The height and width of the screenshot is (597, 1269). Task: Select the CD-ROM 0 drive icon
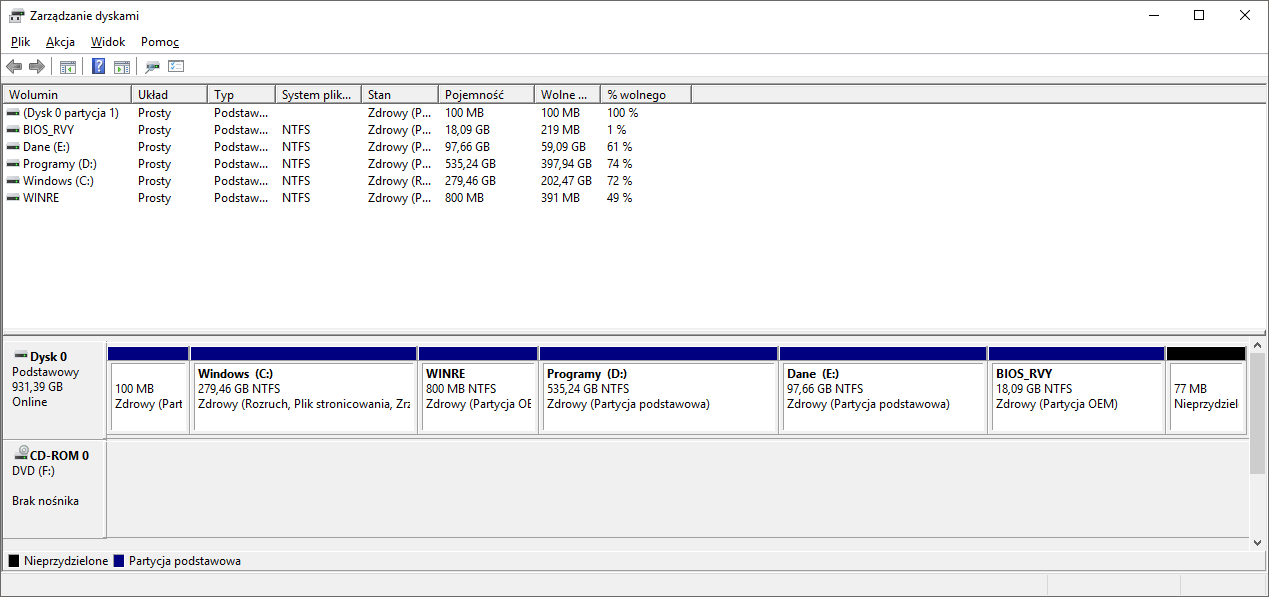[22, 454]
